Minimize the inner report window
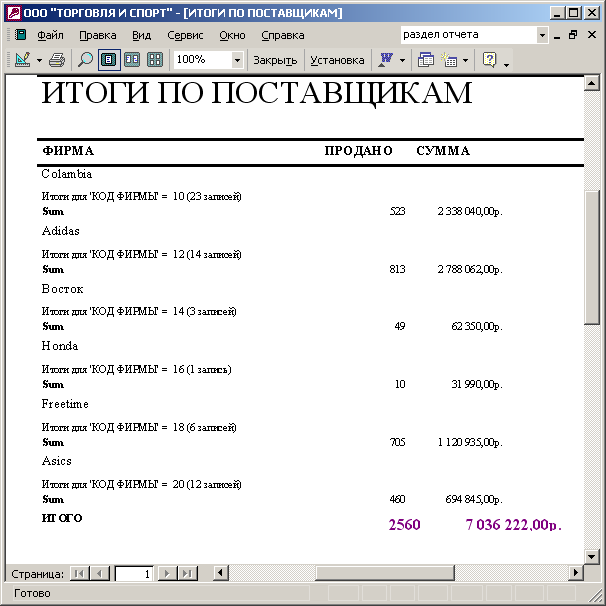Viewport: 606px width, 606px height. (557, 36)
